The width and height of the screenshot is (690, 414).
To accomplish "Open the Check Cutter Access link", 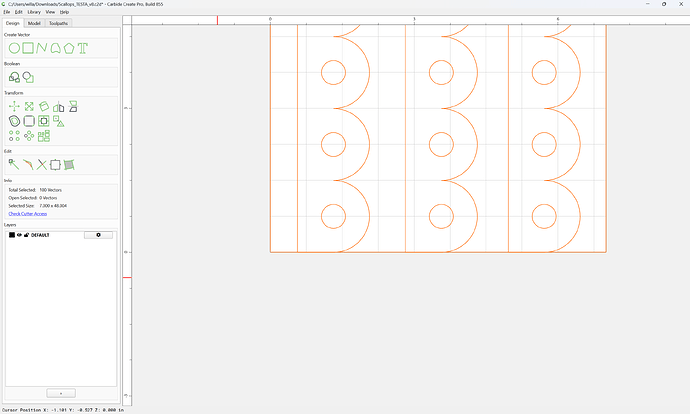I will pos(28,214).
